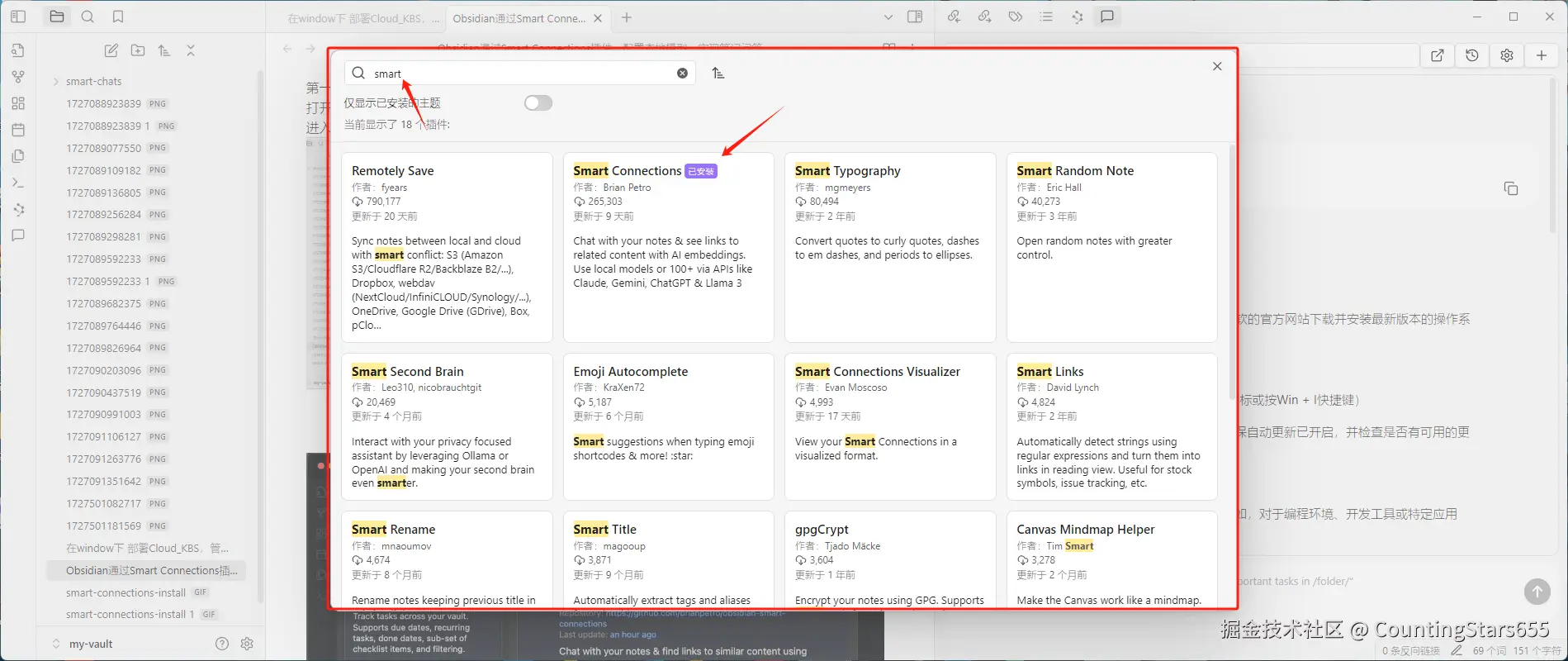Image resolution: width=1568 pixels, height=661 pixels.
Task: Create a new note in file explorer
Action: point(111,50)
